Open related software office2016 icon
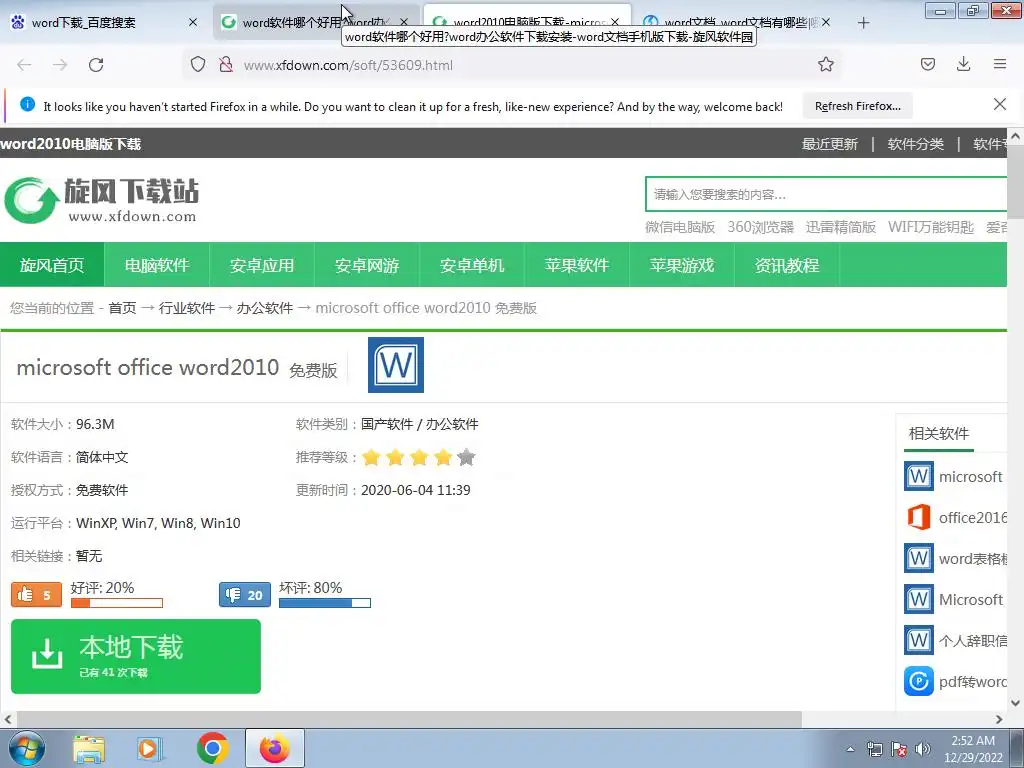 tap(919, 517)
